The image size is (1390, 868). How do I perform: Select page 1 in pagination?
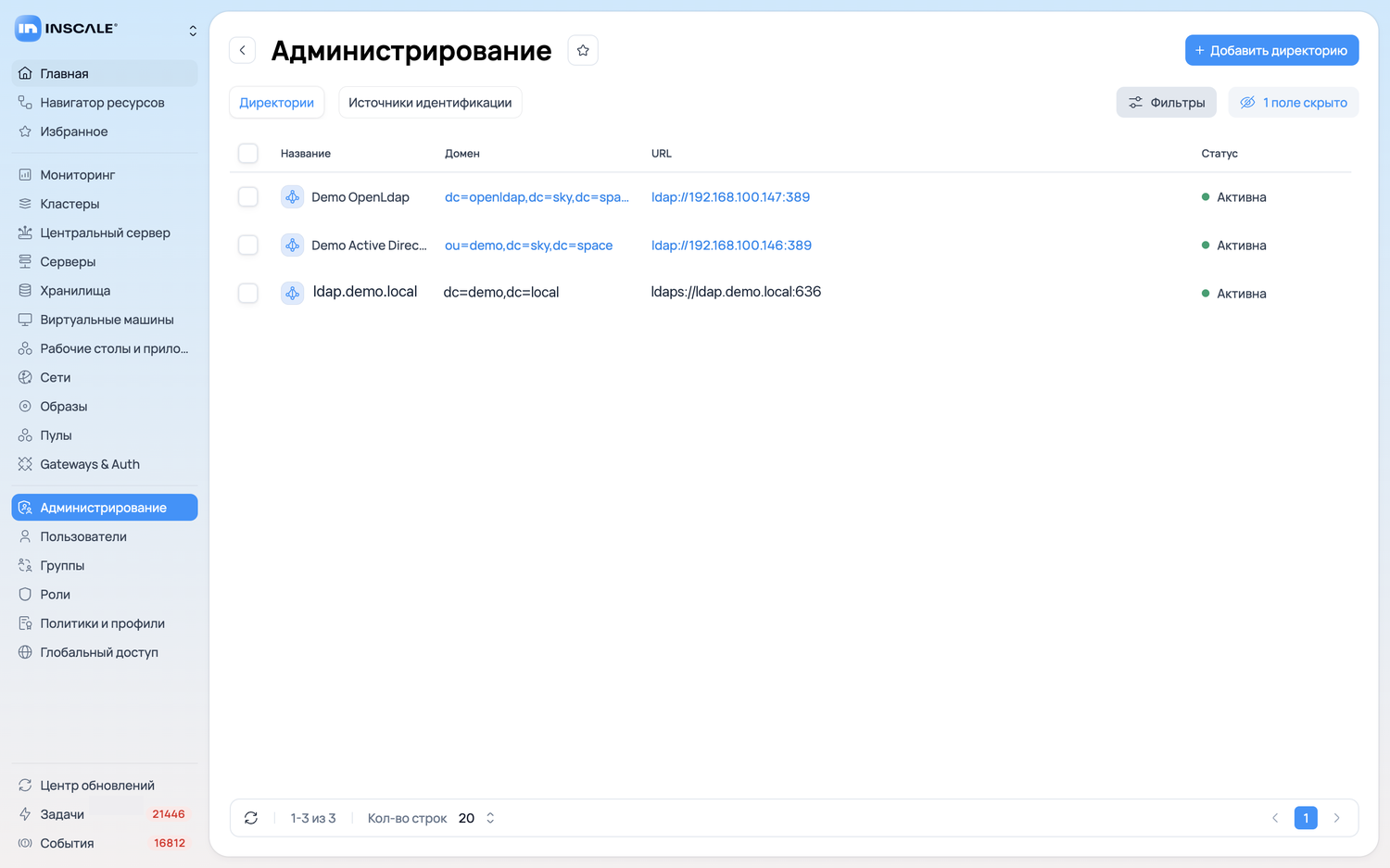coord(1306,818)
